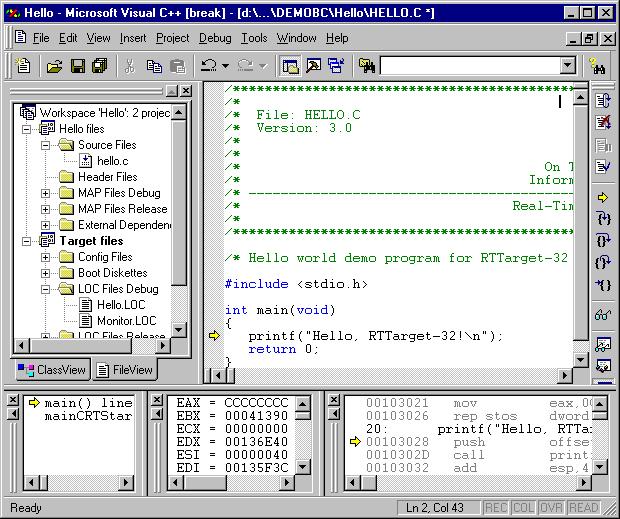Viewport: 620px width, 519px height.
Task: Collapse the Source Files folder
Action: (x=45, y=145)
